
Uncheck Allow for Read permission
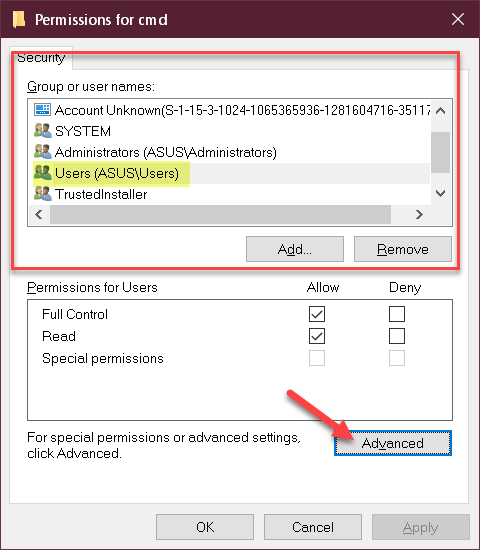point(317,336)
